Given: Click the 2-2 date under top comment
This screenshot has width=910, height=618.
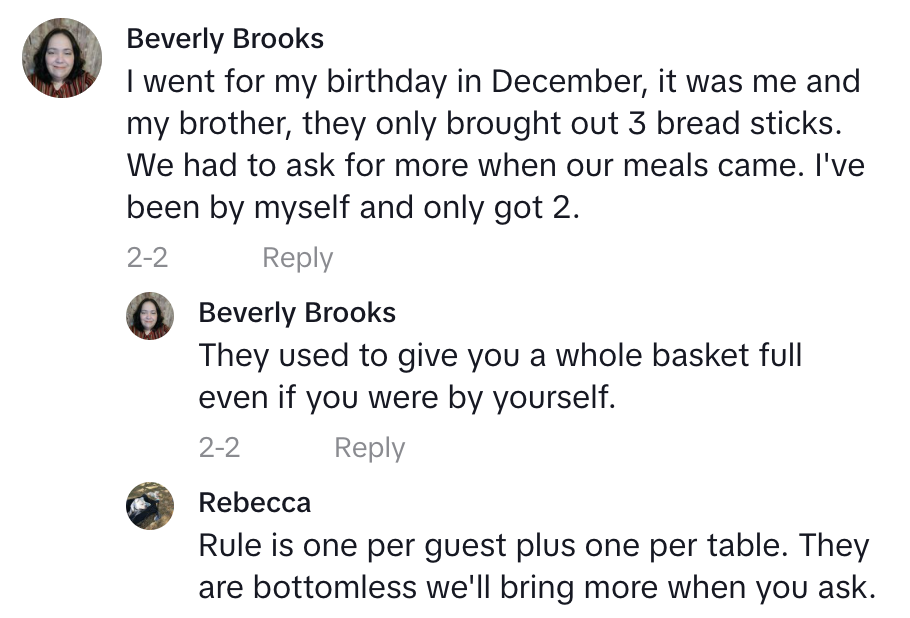Looking at the screenshot, I should 147,258.
